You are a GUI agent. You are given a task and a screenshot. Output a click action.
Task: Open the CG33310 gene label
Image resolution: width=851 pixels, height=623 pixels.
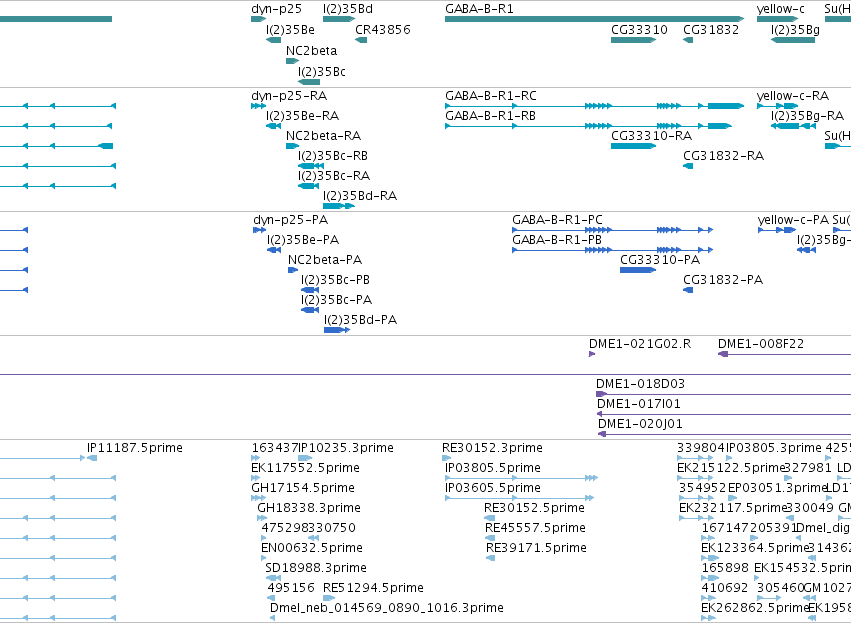(x=639, y=30)
